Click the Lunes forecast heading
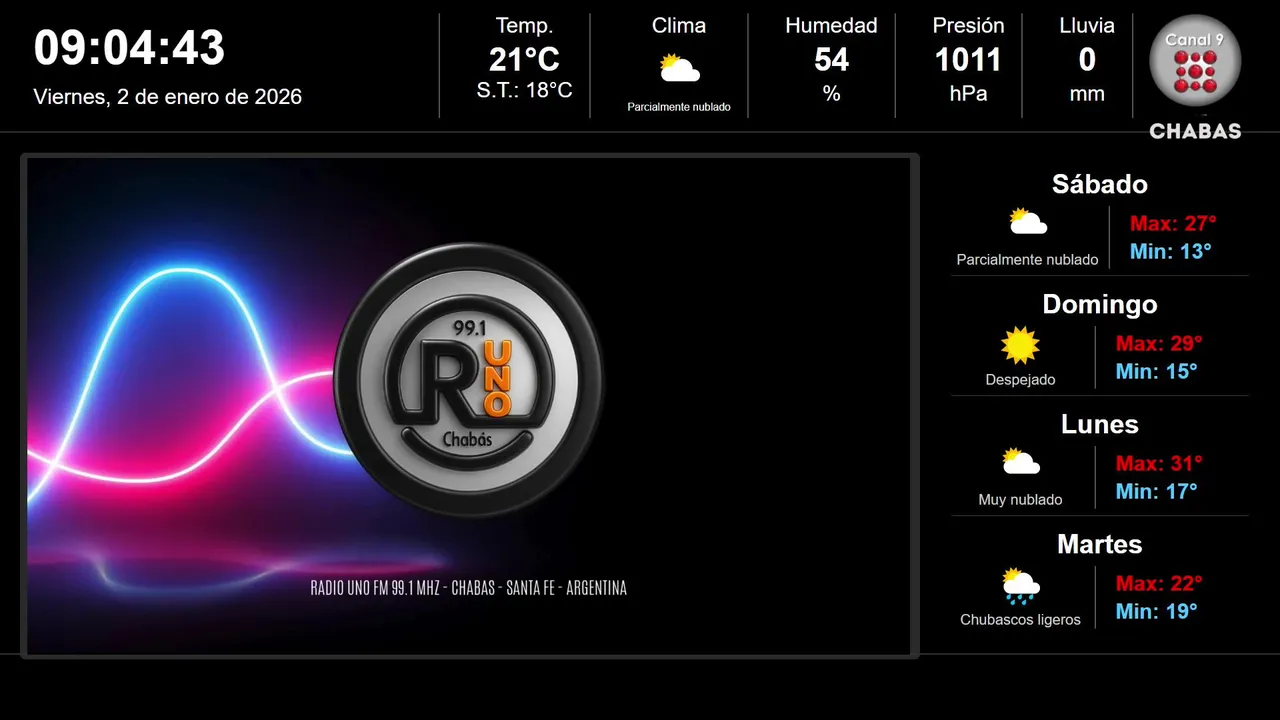This screenshot has width=1280, height=720. [x=1100, y=424]
